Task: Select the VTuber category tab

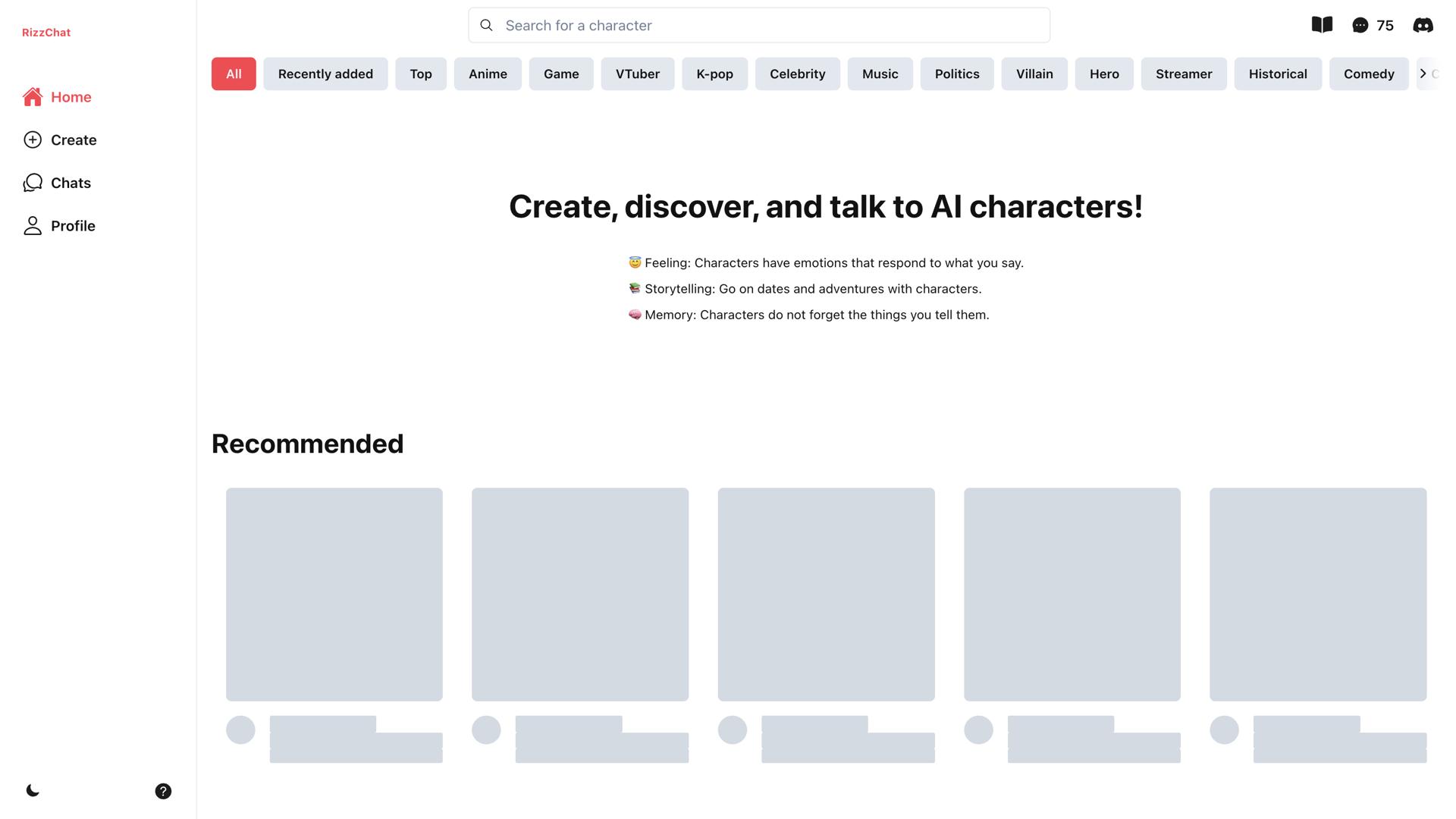Action: [x=637, y=74]
